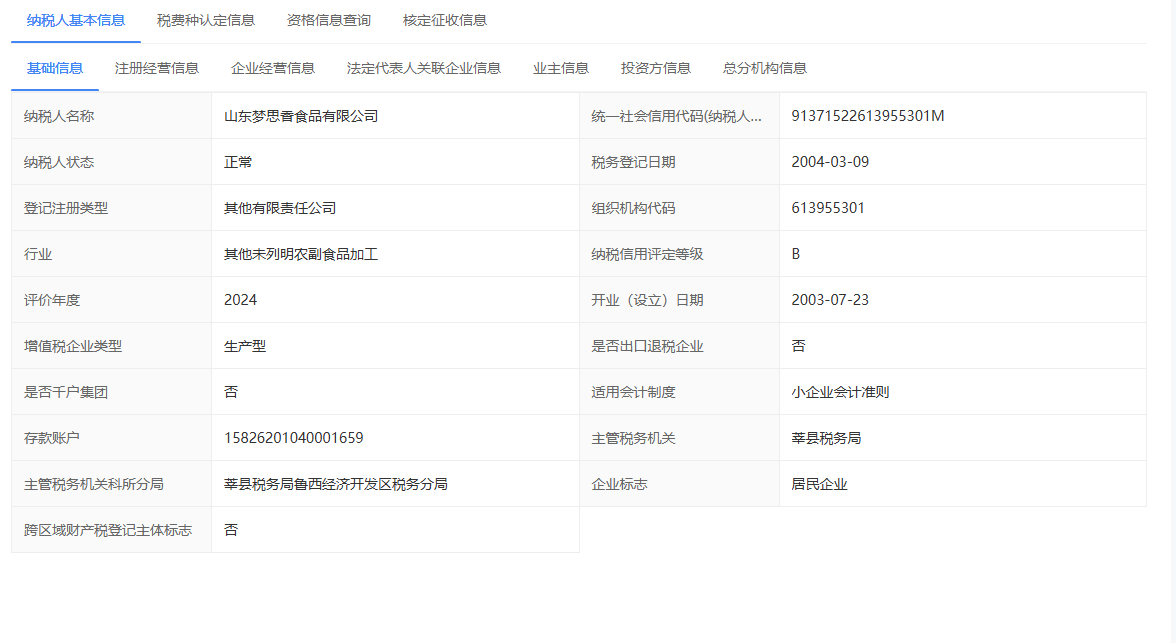This screenshot has width=1176, height=643.
Task: Open the 资格信息查询 tab
Action: (329, 20)
